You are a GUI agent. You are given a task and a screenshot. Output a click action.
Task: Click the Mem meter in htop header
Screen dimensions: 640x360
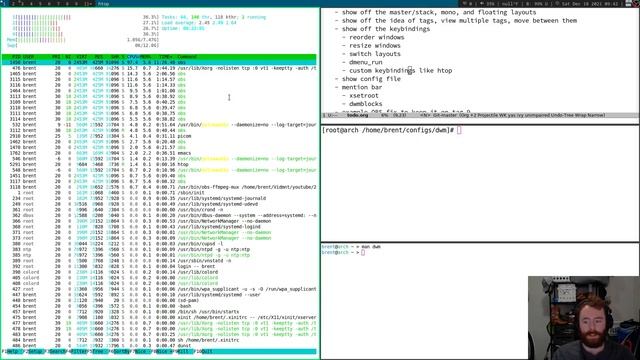(x=83, y=40)
